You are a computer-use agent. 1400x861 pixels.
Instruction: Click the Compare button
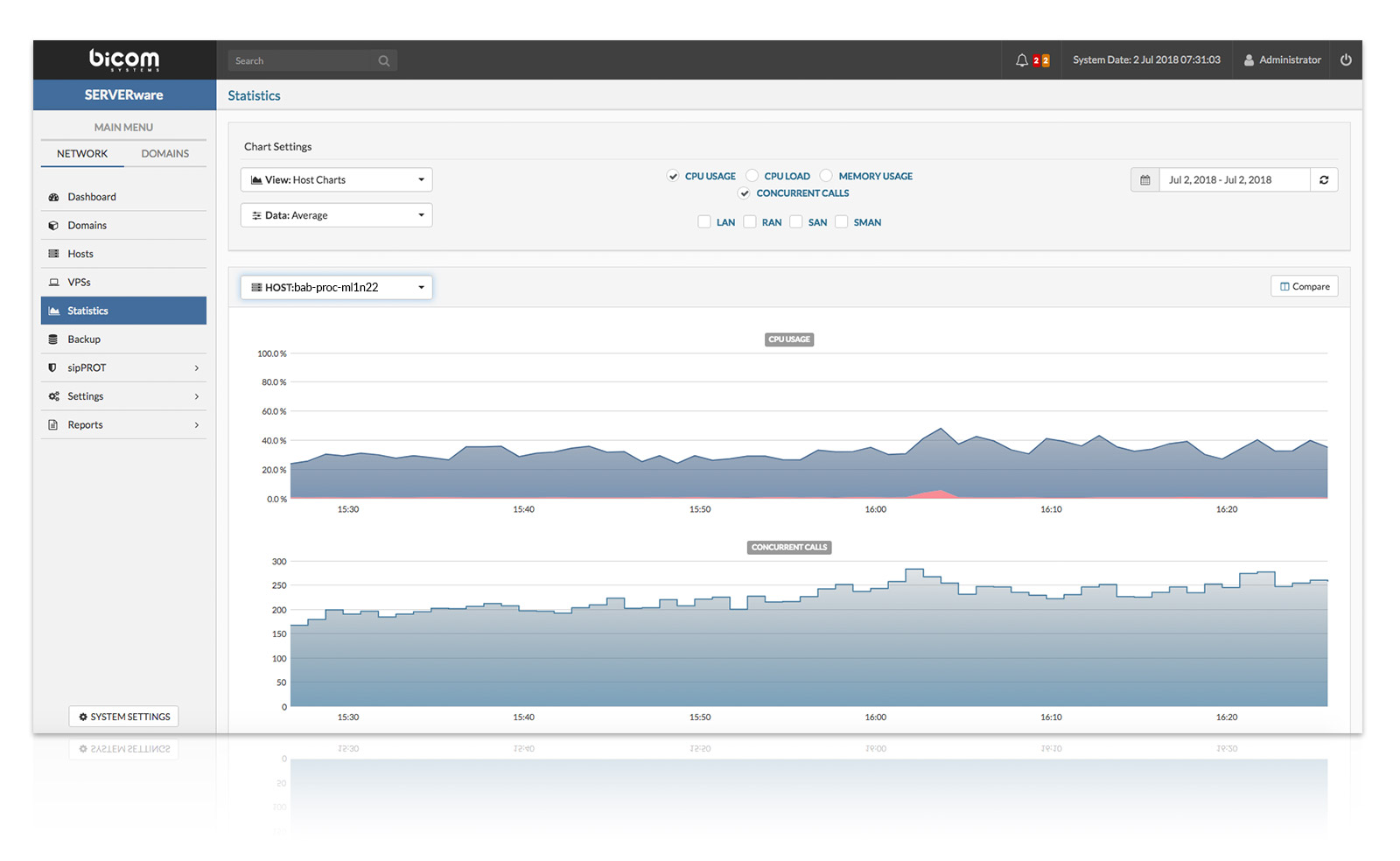(x=1304, y=285)
